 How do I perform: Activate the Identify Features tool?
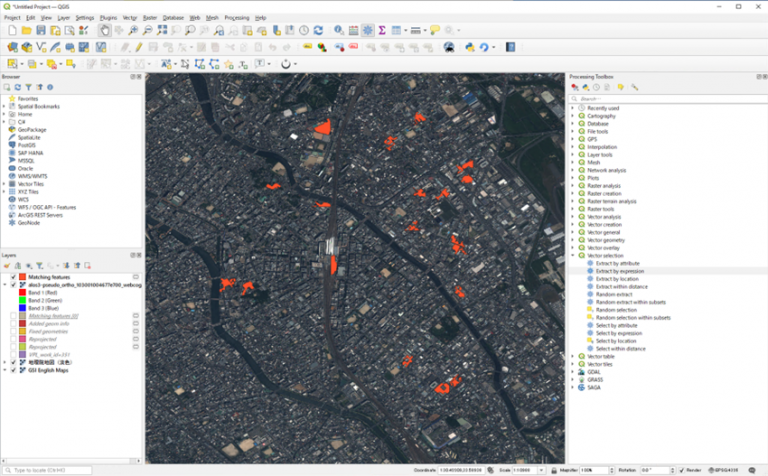click(338, 30)
